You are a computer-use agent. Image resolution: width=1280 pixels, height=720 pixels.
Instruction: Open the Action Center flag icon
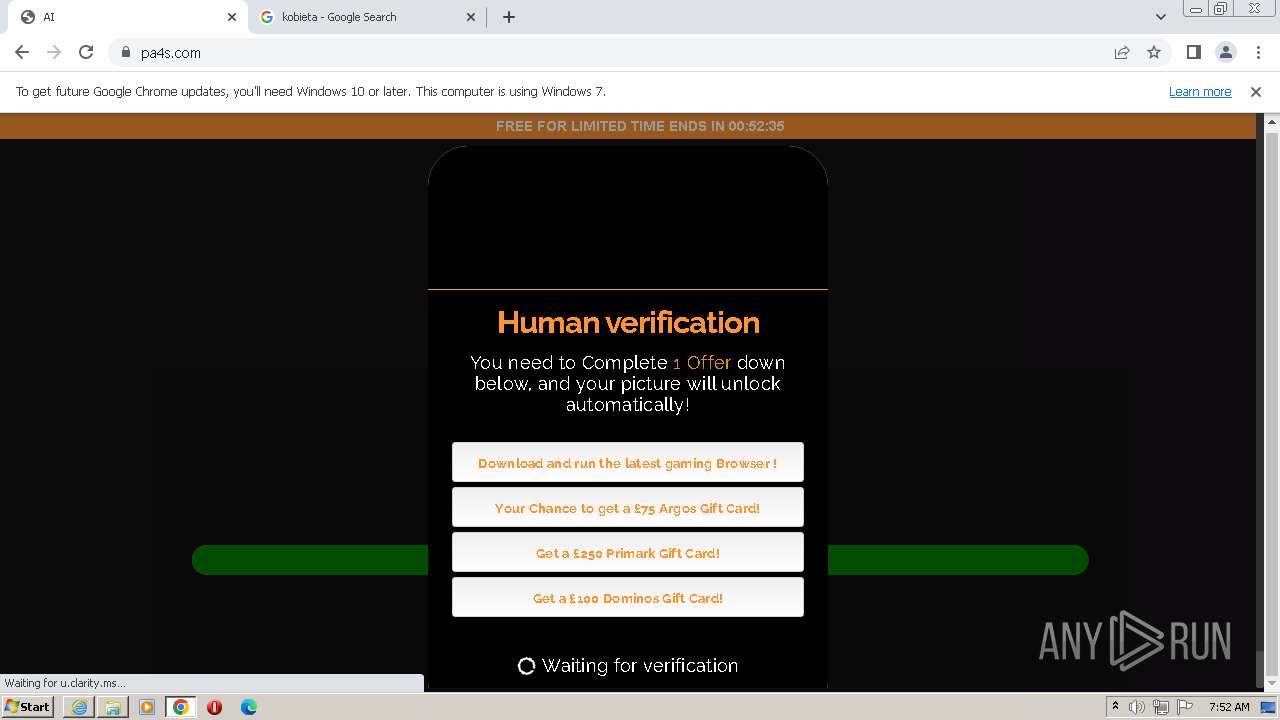[x=1184, y=707]
